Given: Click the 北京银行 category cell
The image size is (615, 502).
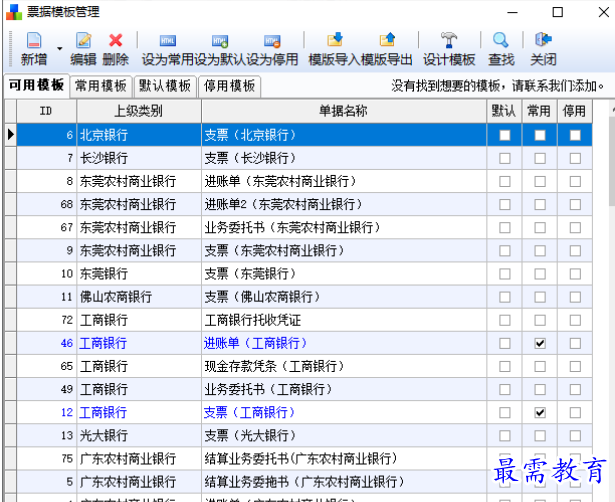Looking at the screenshot, I should [x=139, y=135].
